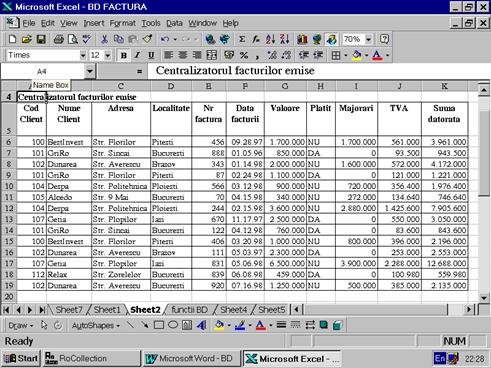The width and height of the screenshot is (491, 368).
Task: Launch the Chart Wizard icon
Action: click(302, 39)
